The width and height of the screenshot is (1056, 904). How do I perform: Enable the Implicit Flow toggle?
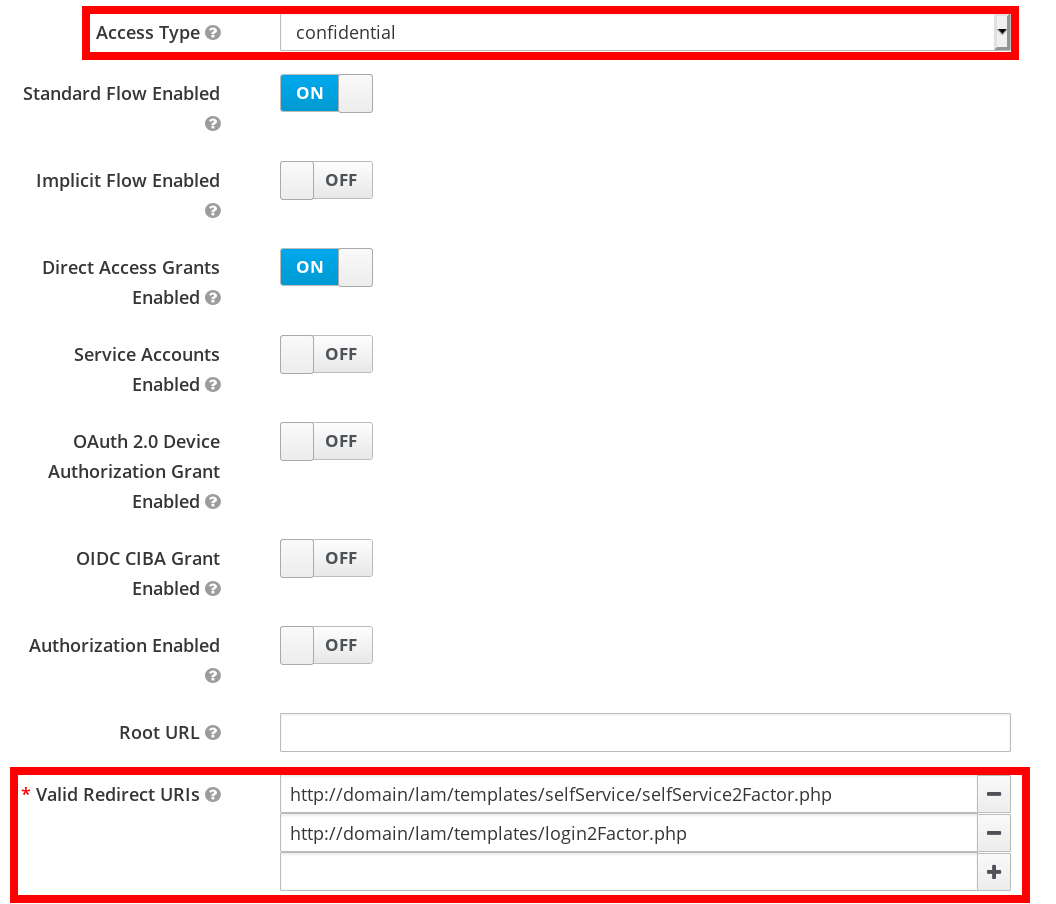pos(326,181)
